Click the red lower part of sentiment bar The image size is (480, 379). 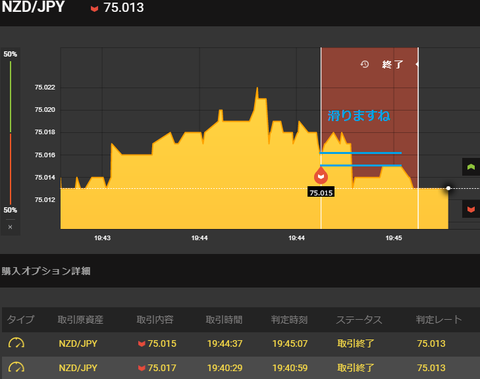(x=10, y=169)
